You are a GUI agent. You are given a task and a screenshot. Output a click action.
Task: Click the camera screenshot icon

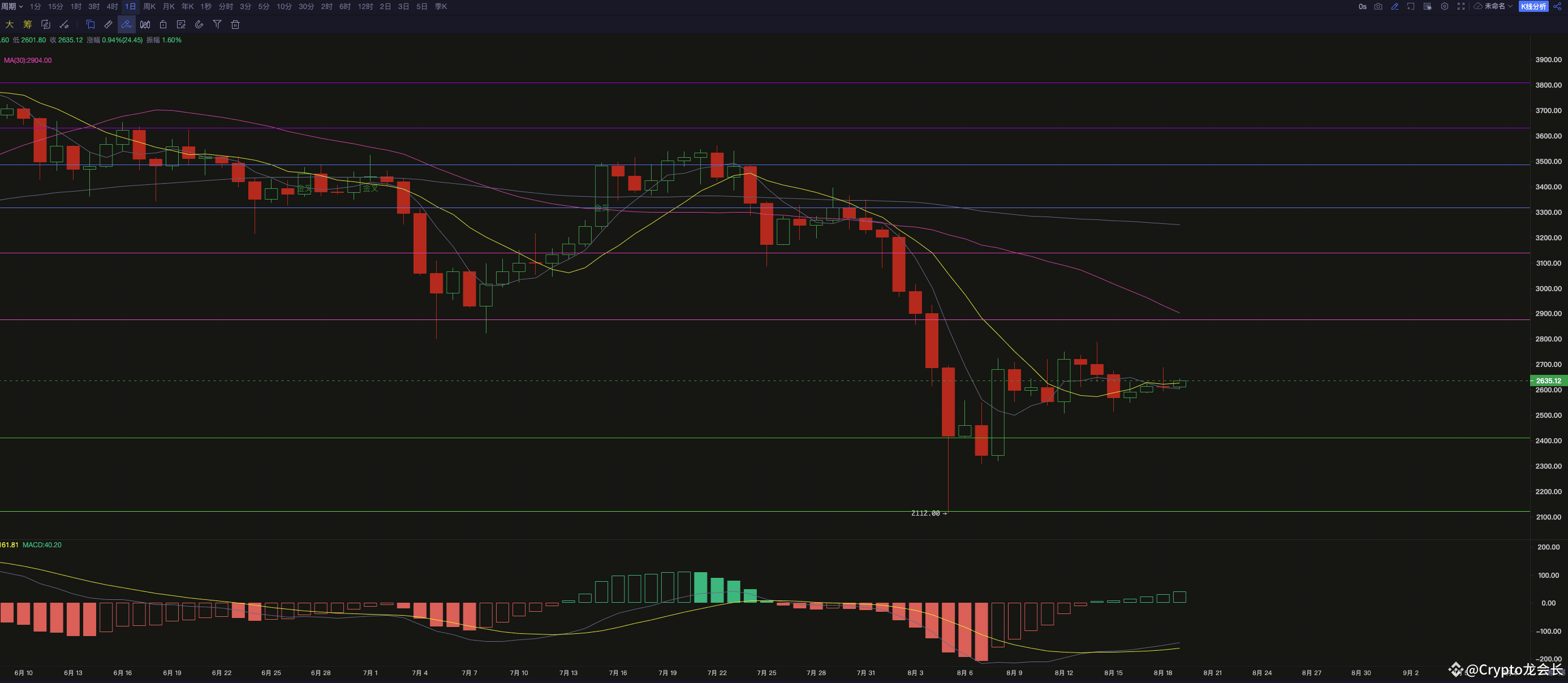tap(1378, 7)
